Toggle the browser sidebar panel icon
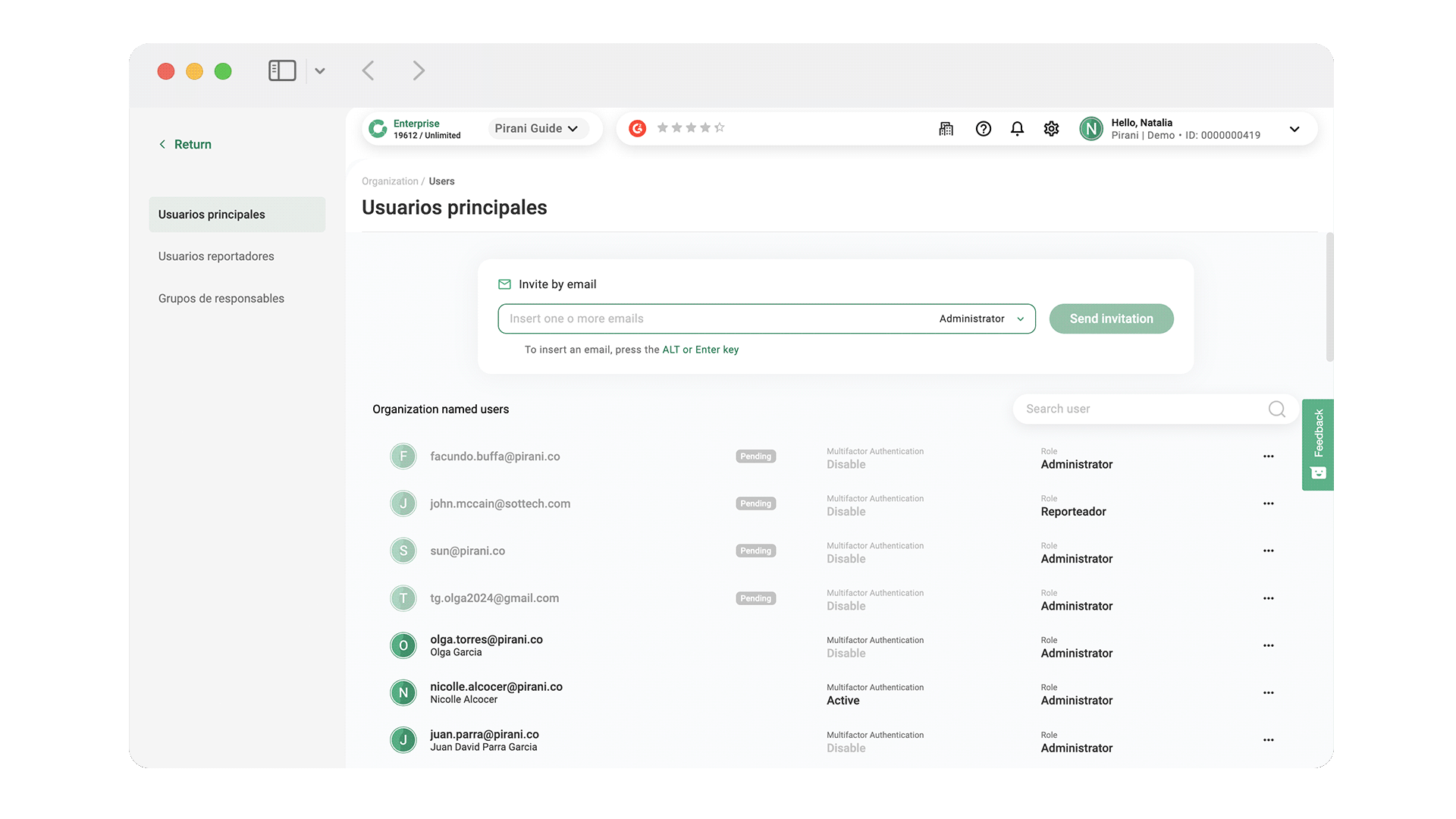The image size is (1456, 819). click(282, 71)
